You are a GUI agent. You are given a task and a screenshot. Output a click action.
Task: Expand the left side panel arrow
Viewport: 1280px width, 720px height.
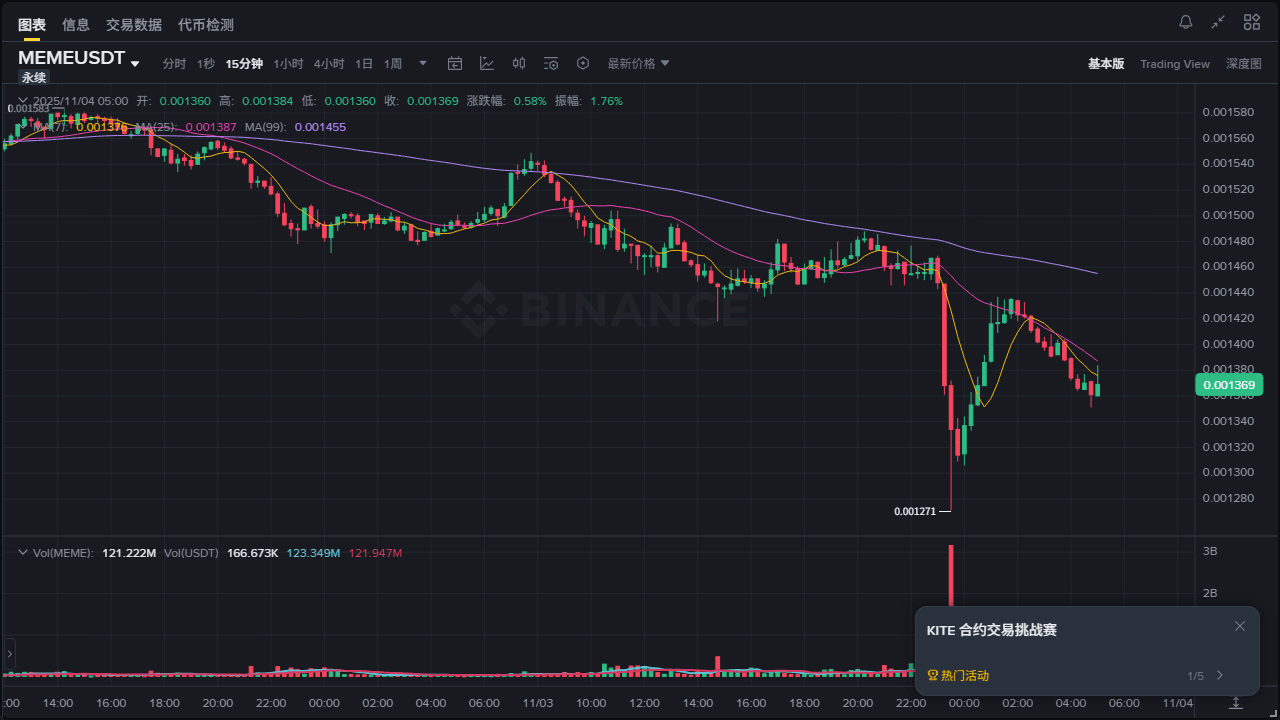tap(10, 654)
